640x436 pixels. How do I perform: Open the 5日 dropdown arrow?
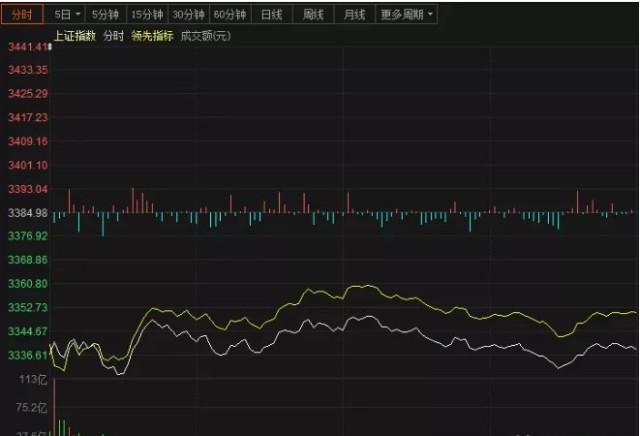coord(77,16)
